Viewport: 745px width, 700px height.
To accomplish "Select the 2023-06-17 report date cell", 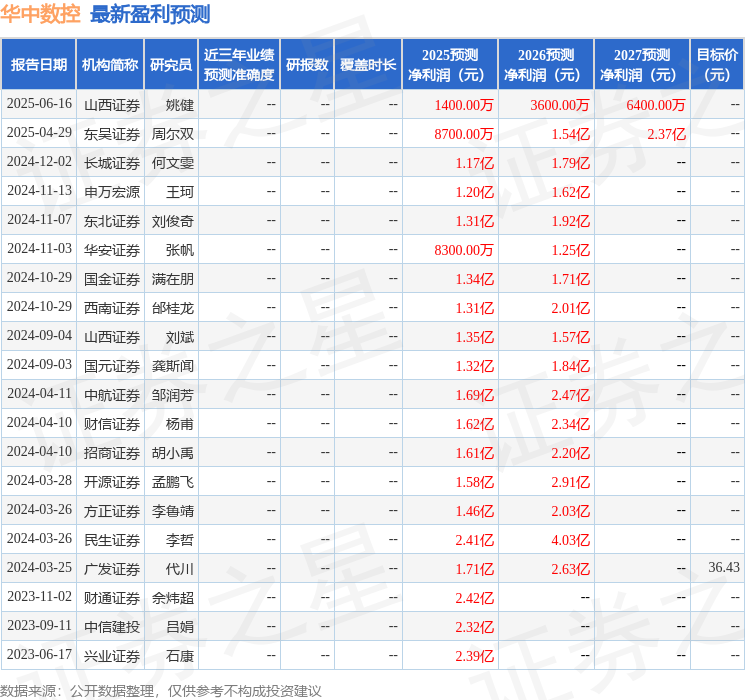I will point(39,655).
